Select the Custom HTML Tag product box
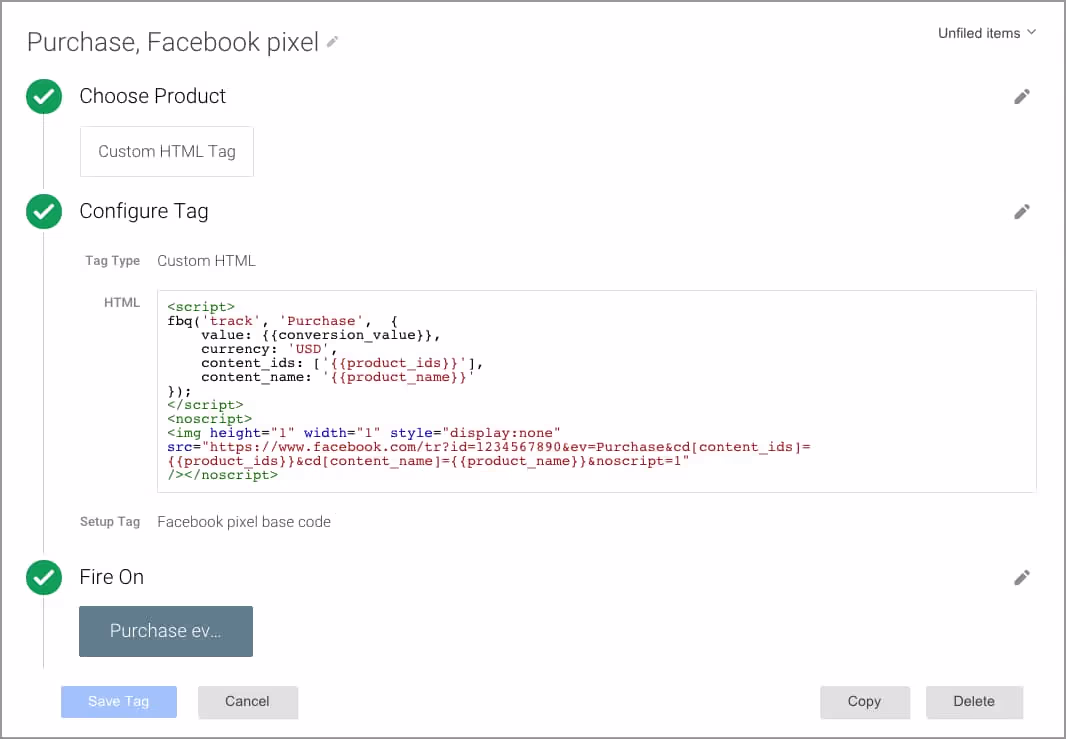Screen dimensions: 1066x739 (x=167, y=151)
